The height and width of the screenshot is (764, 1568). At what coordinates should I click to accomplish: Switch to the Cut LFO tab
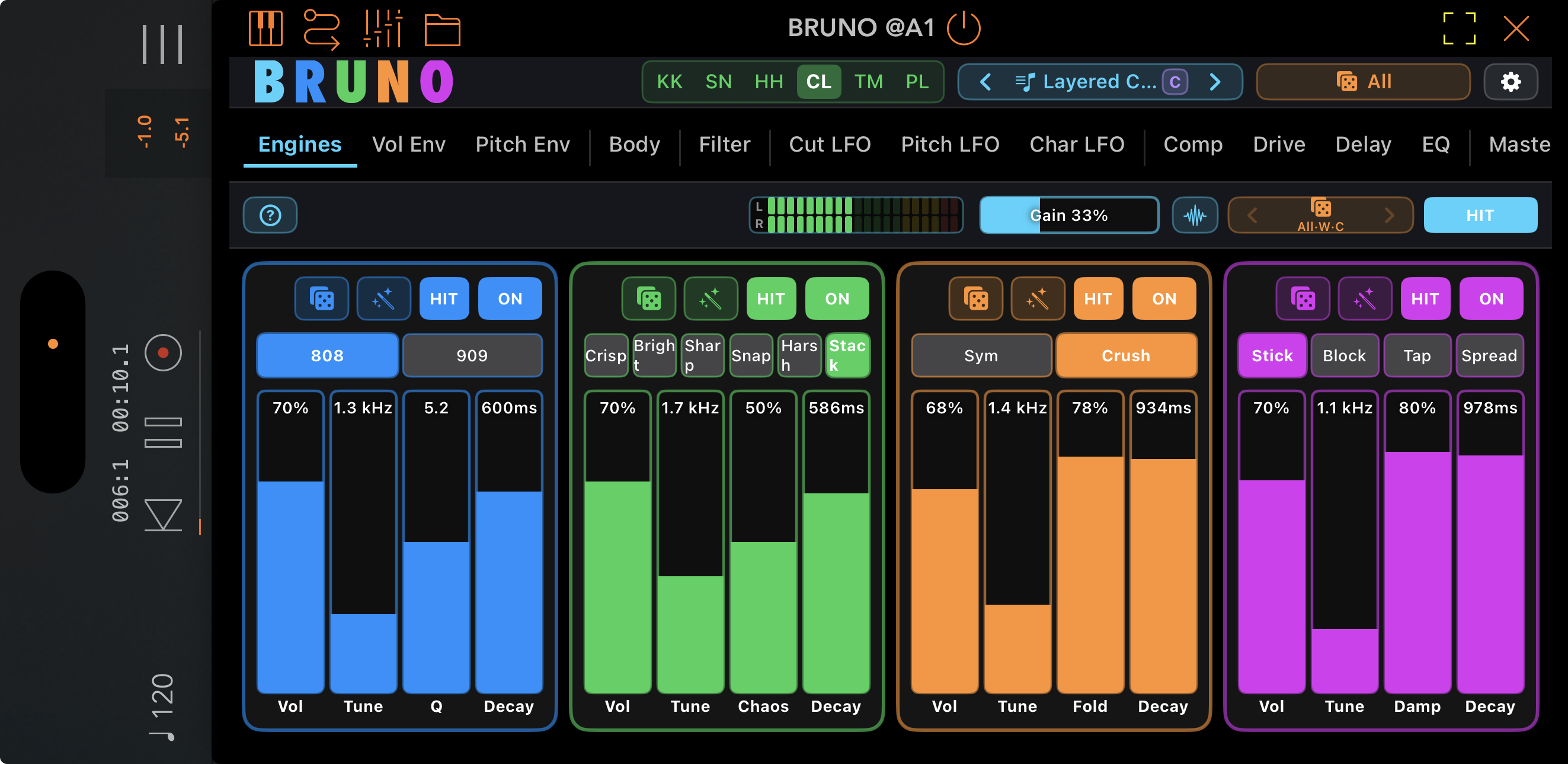[x=829, y=144]
